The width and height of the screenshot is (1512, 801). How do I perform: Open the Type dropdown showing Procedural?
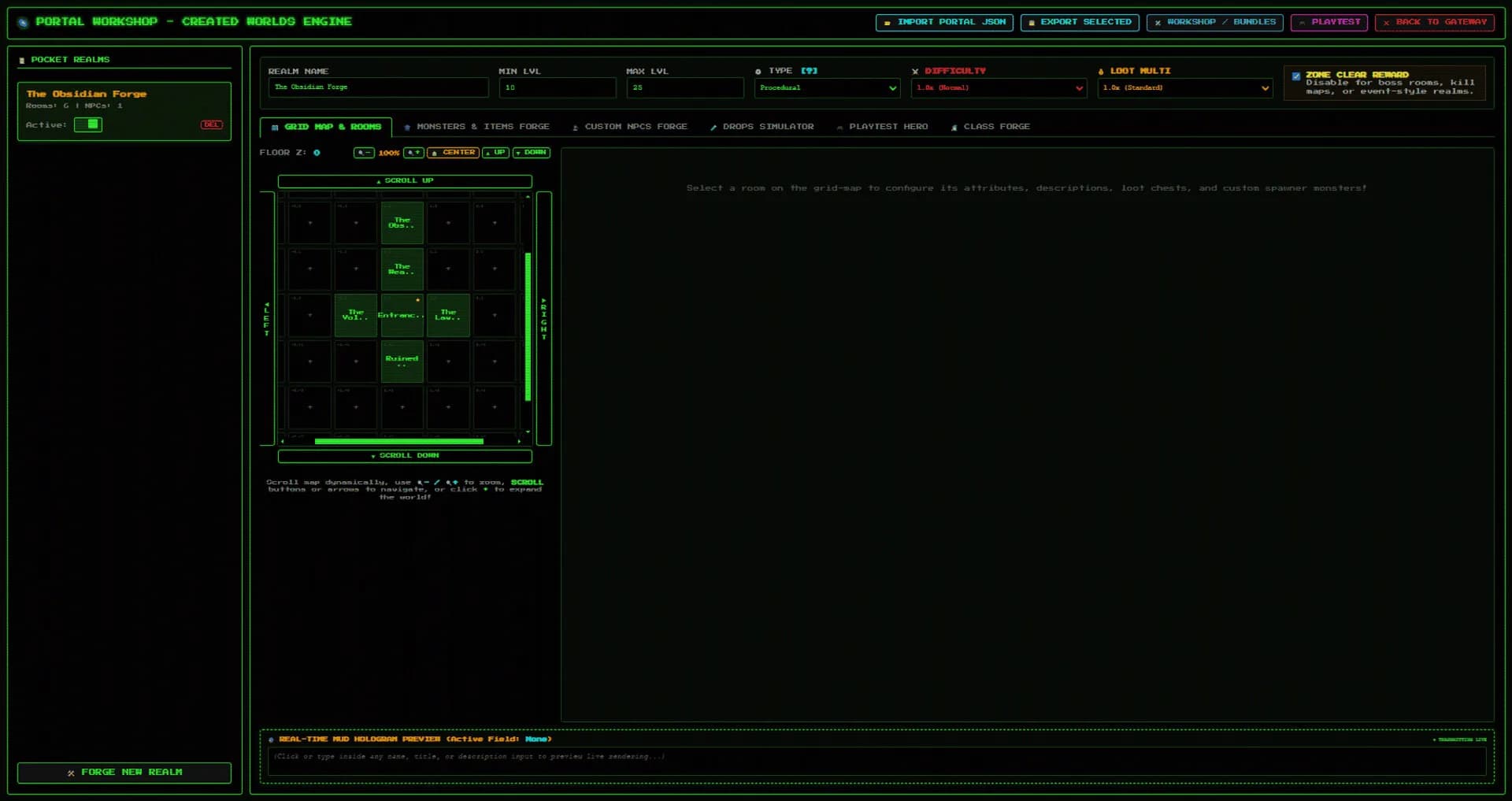827,87
